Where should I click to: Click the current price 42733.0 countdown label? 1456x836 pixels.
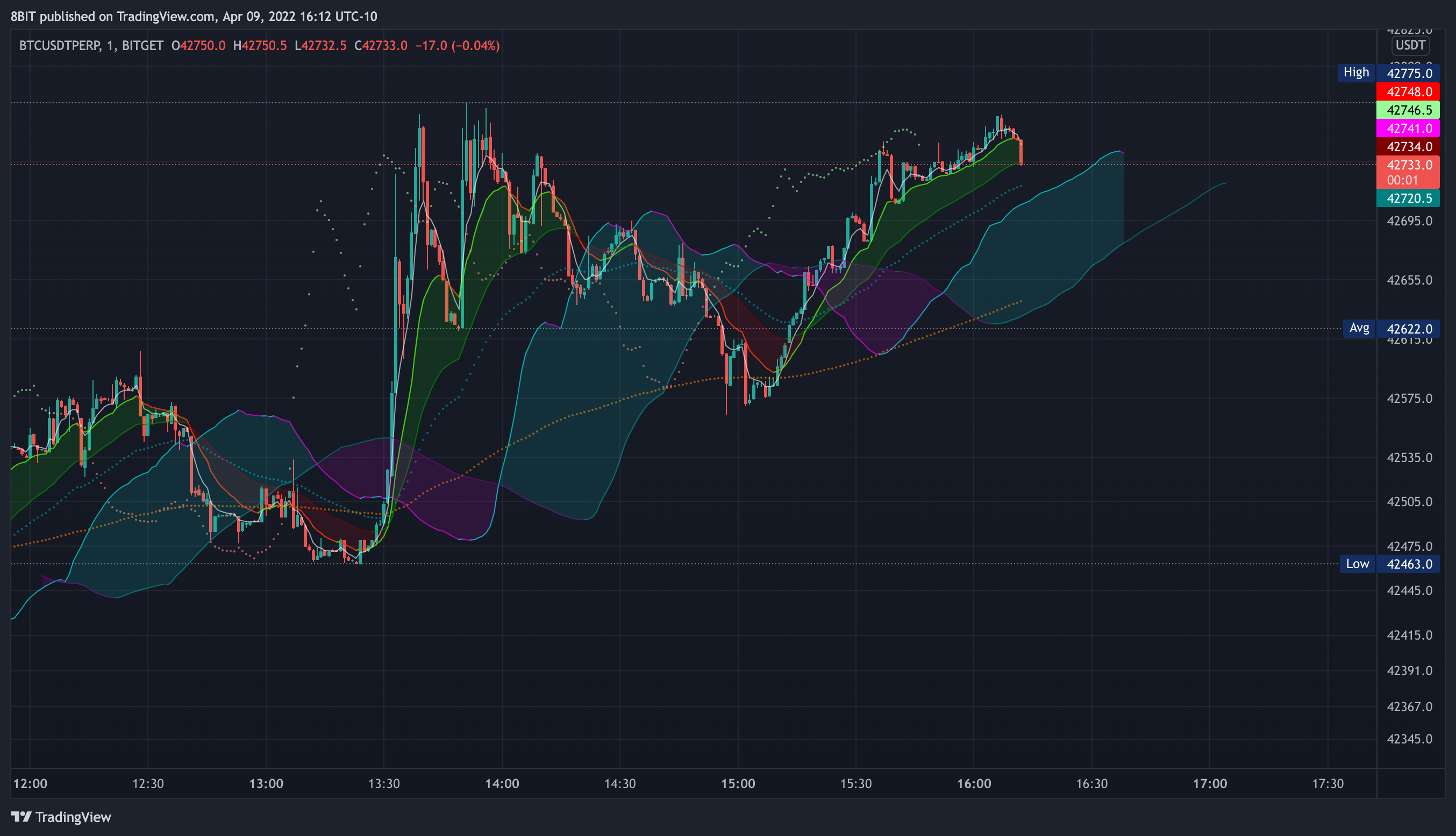1409,172
